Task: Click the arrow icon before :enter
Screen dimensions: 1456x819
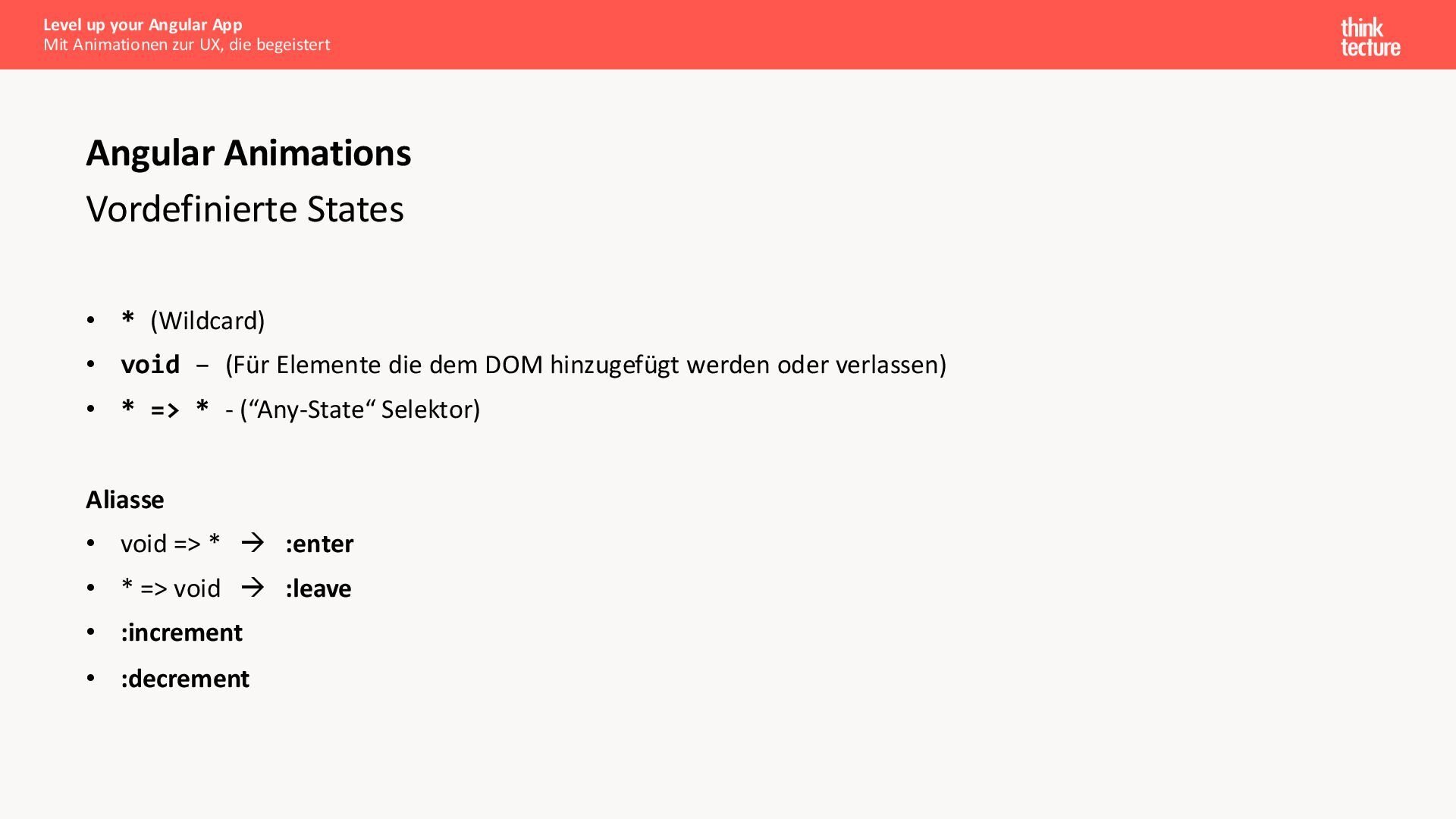Action: pyautogui.click(x=253, y=543)
